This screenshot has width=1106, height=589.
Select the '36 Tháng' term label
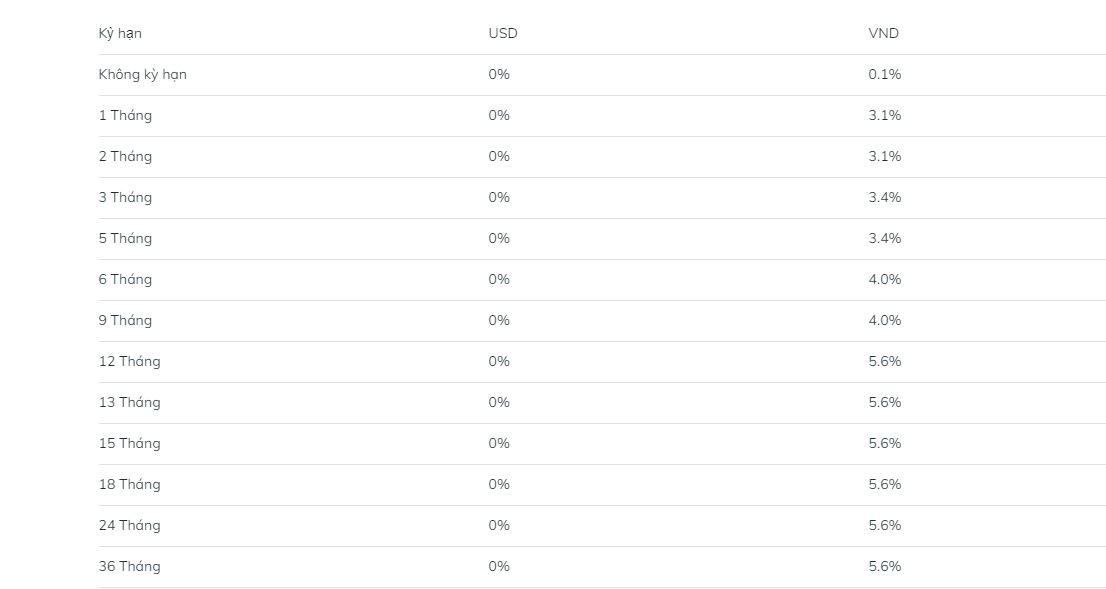(x=129, y=567)
